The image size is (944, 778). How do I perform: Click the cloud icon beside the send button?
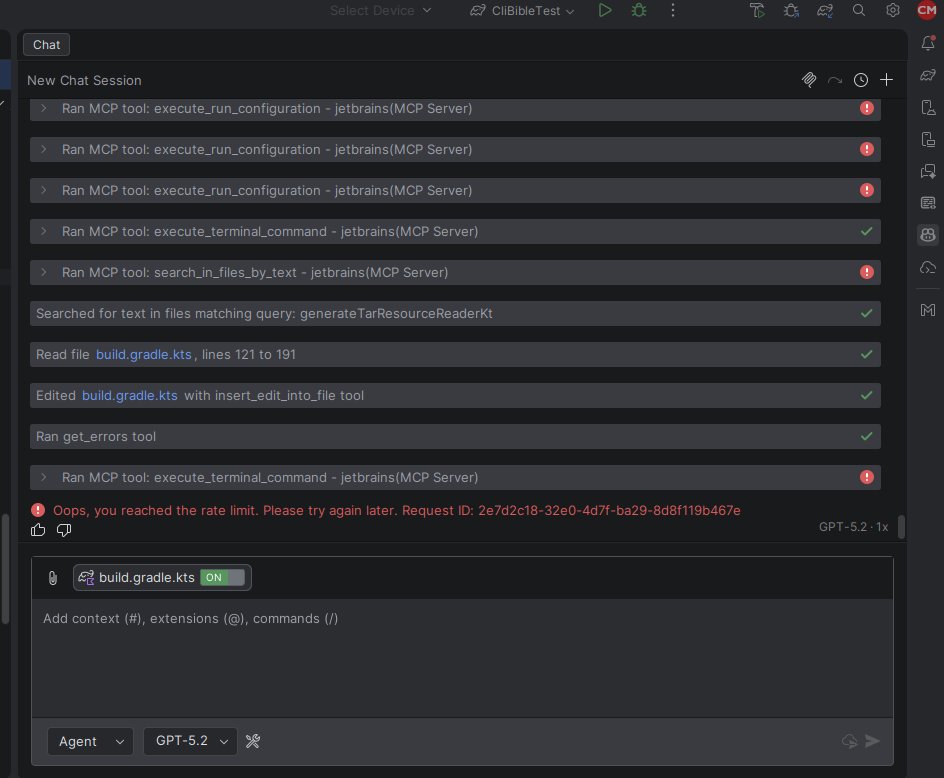click(x=849, y=741)
